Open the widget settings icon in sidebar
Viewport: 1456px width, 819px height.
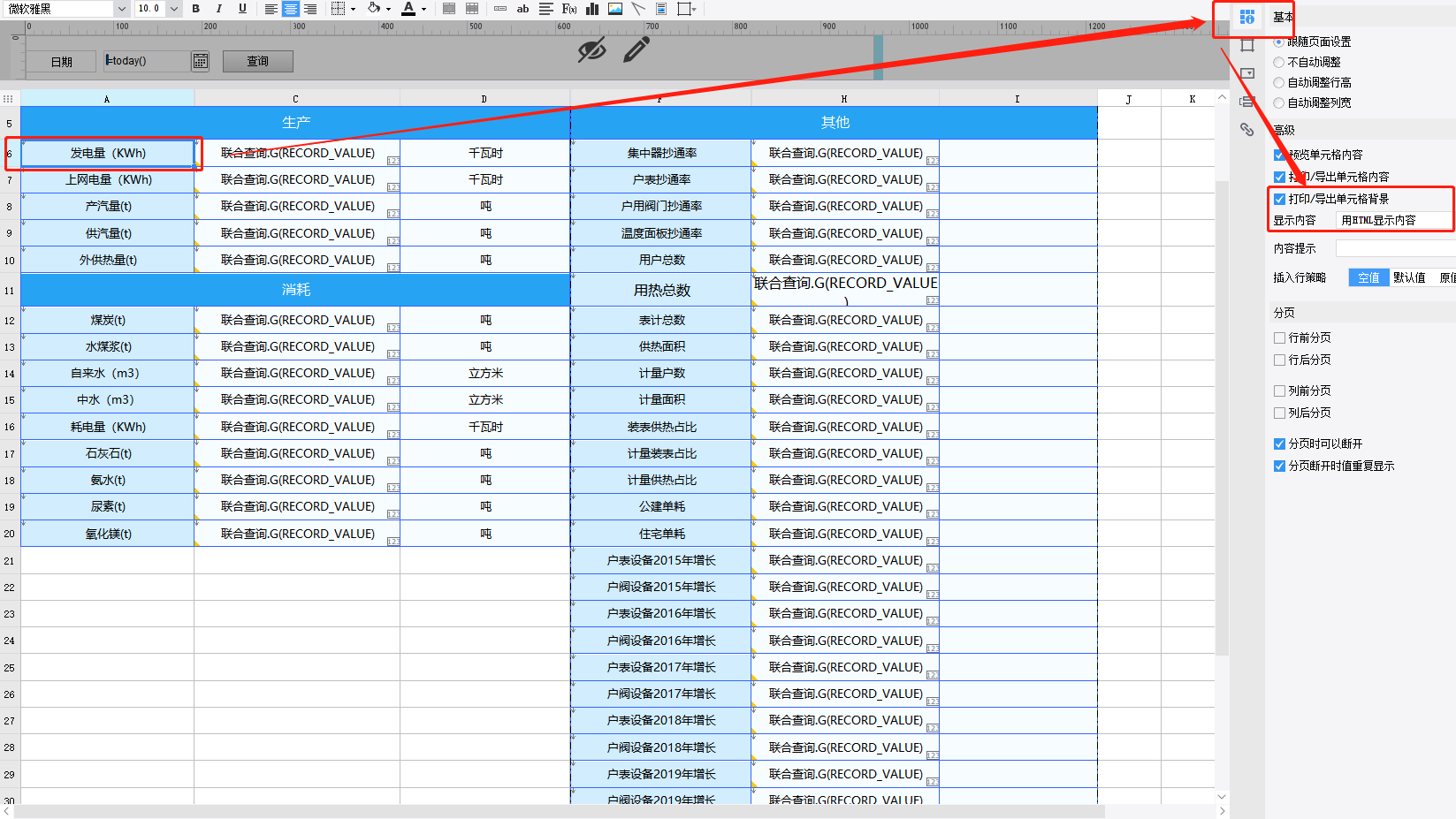click(1246, 73)
